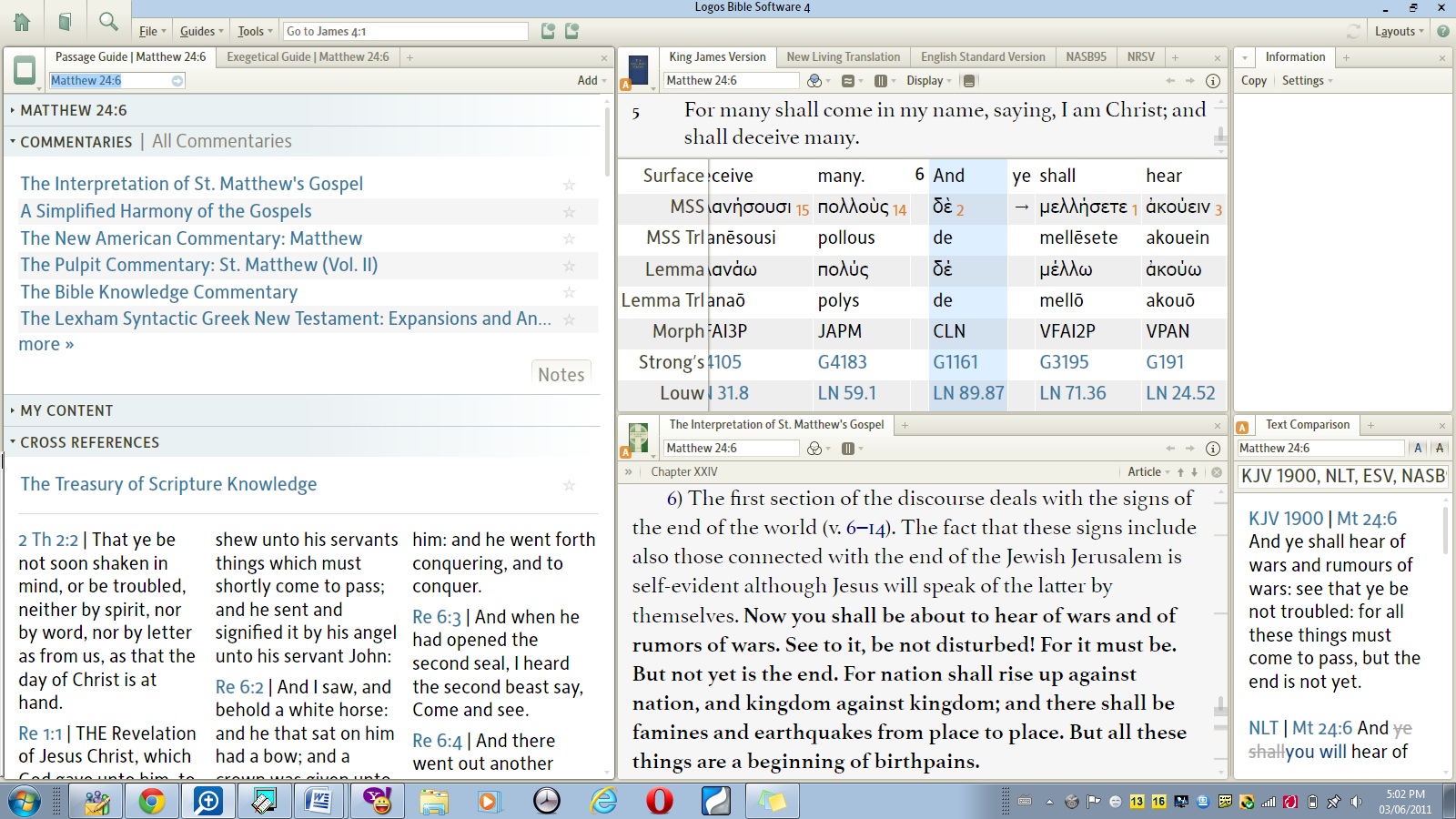Image resolution: width=1456 pixels, height=819 pixels.
Task: Open the Library book icon
Action: [65, 21]
